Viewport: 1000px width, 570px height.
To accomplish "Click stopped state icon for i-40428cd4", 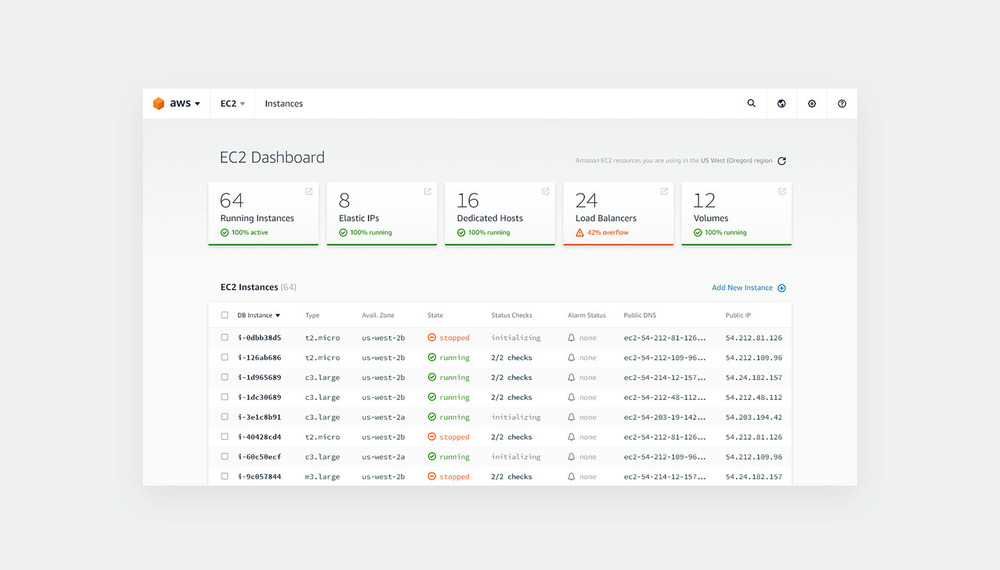I will click(432, 437).
